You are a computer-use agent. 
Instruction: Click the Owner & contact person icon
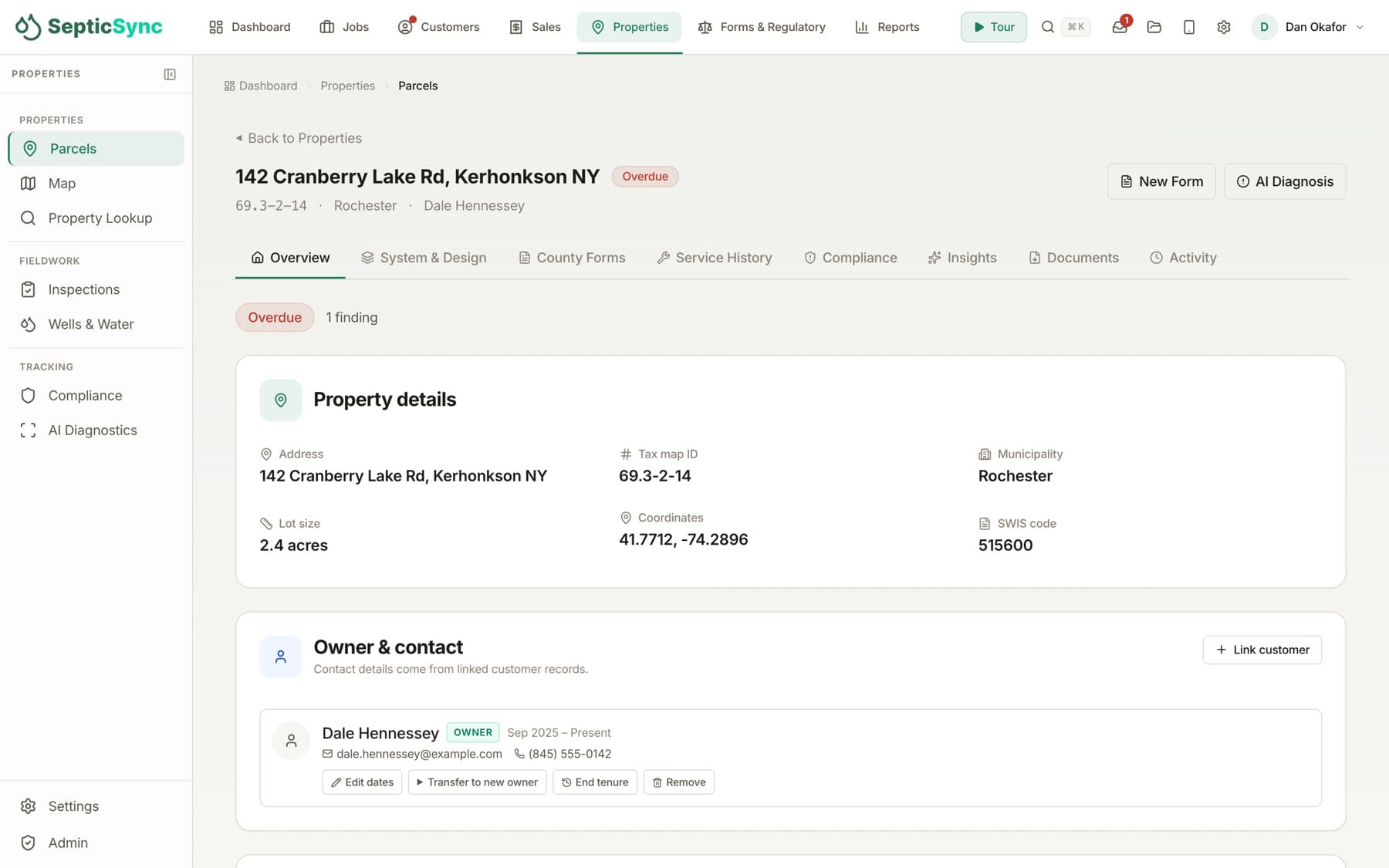(x=281, y=657)
